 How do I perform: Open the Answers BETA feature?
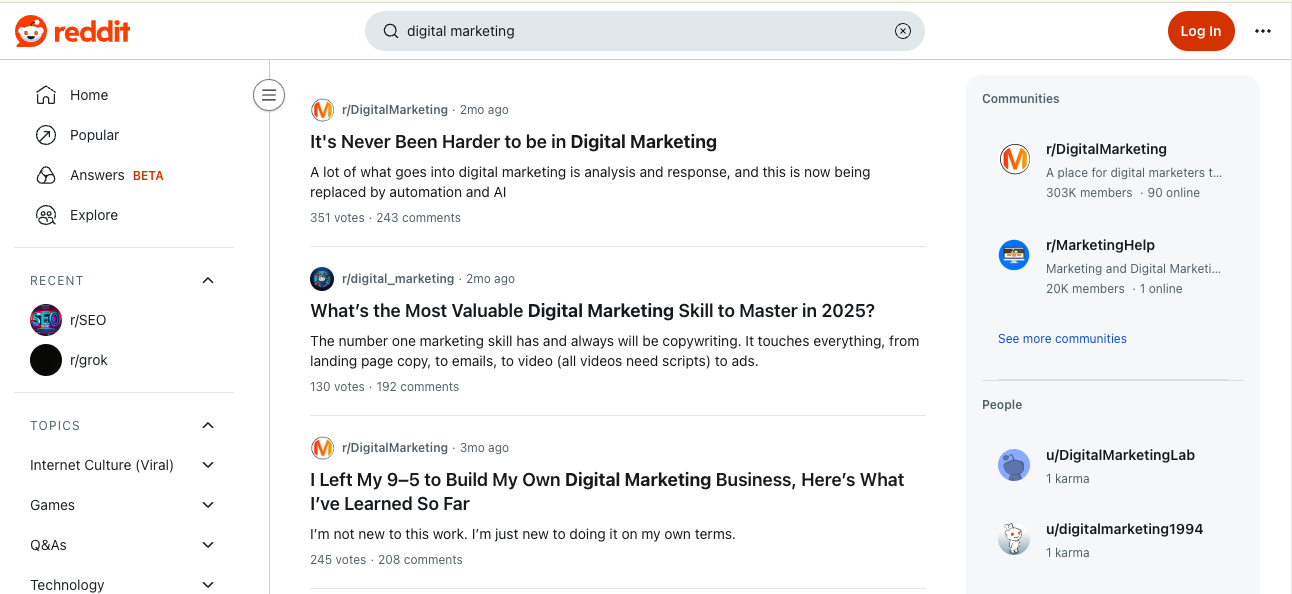pyautogui.click(x=95, y=174)
